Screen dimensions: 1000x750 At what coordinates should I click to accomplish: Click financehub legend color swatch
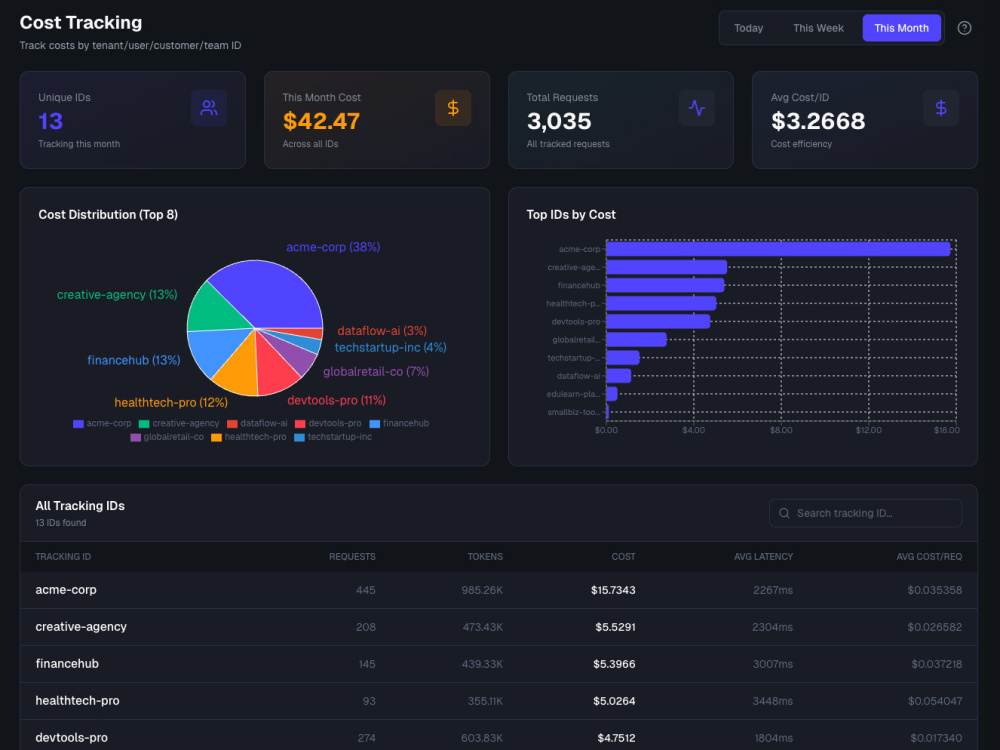pos(375,424)
